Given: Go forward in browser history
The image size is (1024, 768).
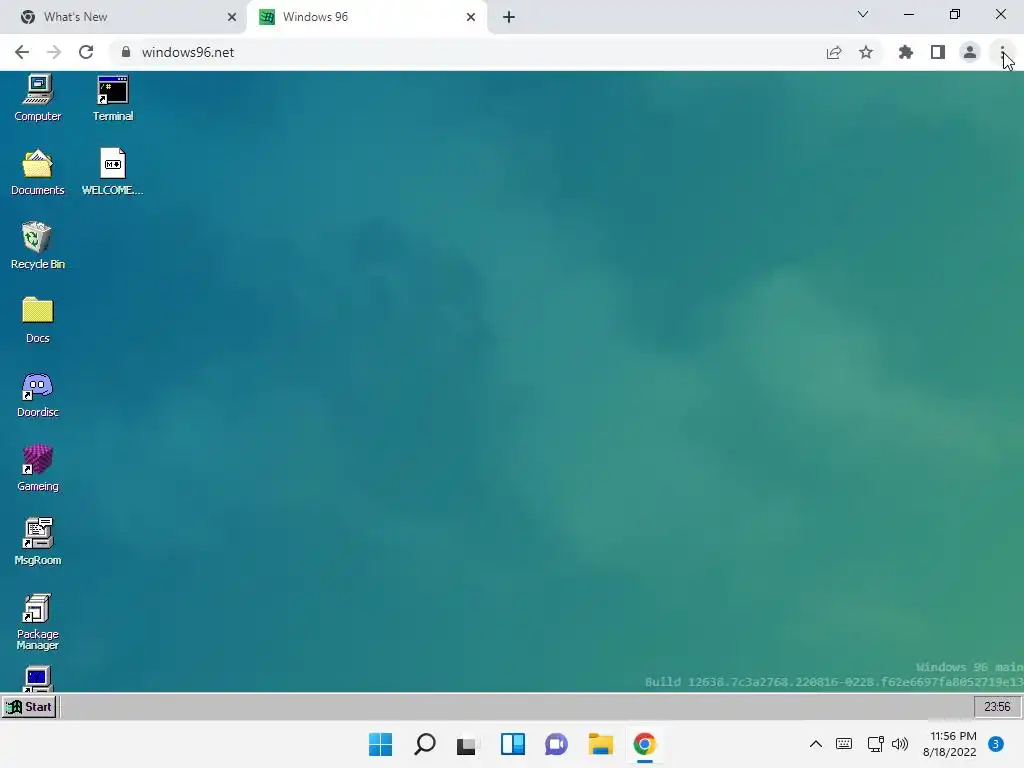Looking at the screenshot, I should (x=54, y=52).
